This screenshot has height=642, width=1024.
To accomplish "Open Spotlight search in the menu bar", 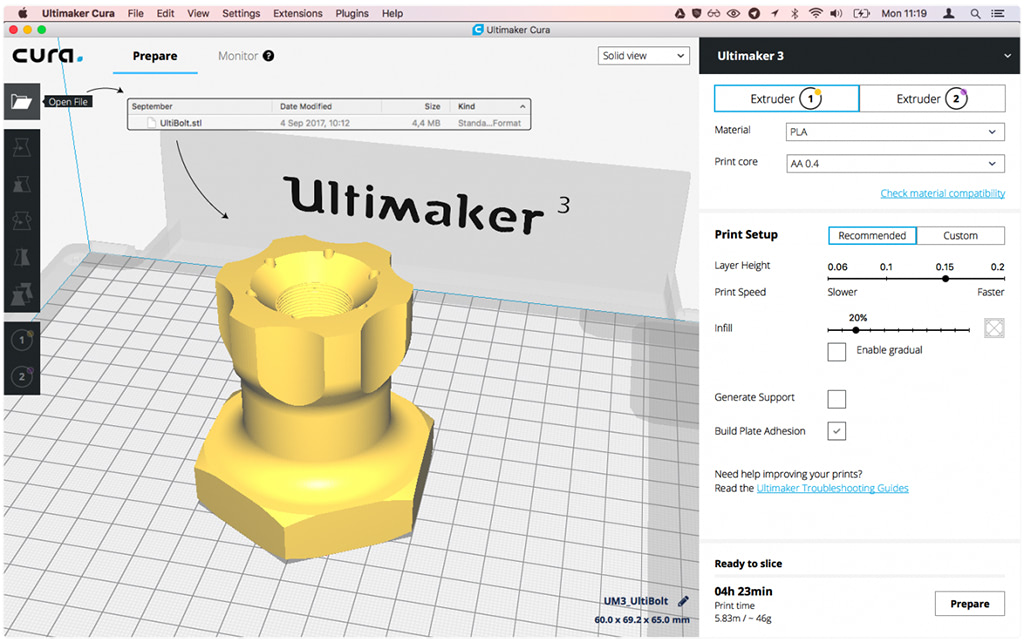I will click(975, 13).
